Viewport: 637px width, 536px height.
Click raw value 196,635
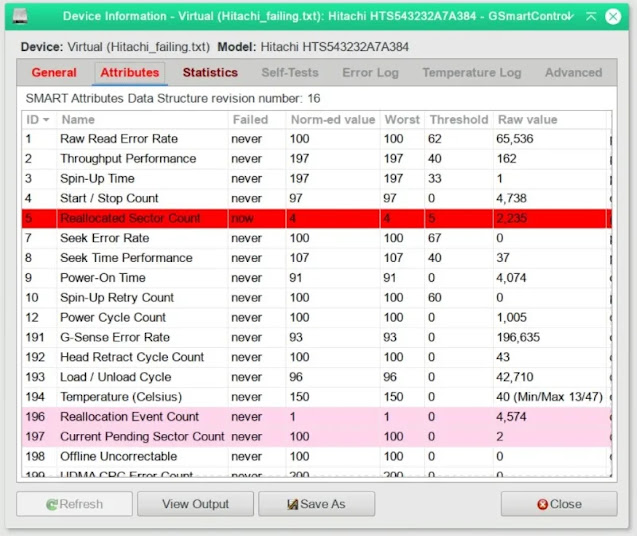tap(518, 337)
